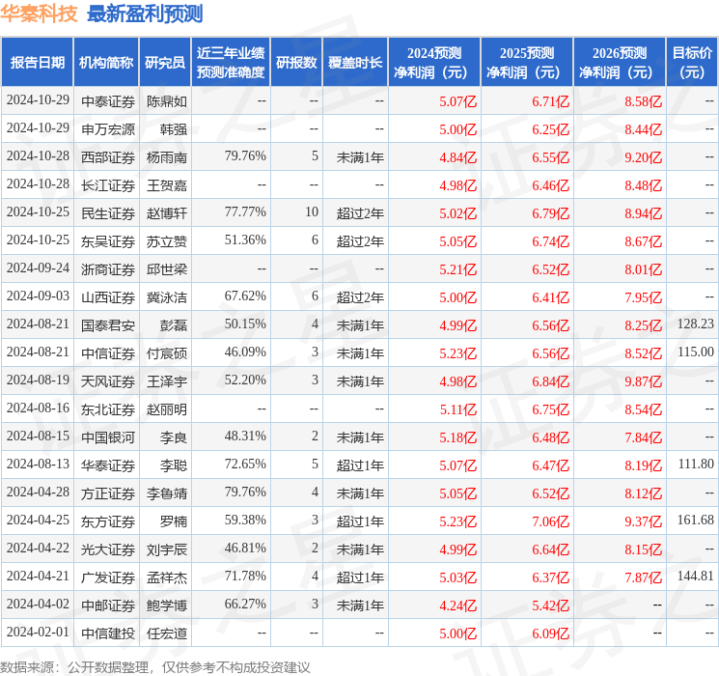Select the 浙商证券 institution cell
This screenshot has height=676, width=719.
[x=108, y=269]
